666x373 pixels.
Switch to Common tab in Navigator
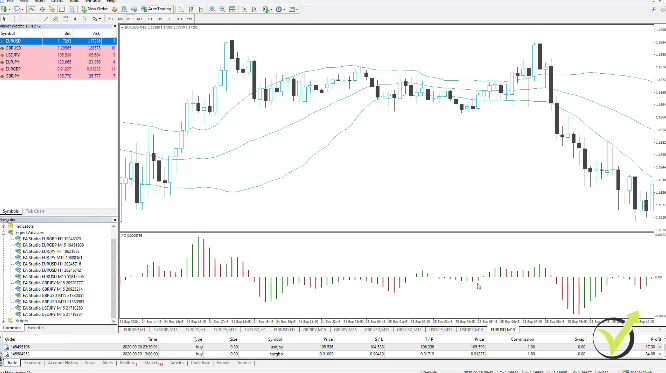click(11, 328)
